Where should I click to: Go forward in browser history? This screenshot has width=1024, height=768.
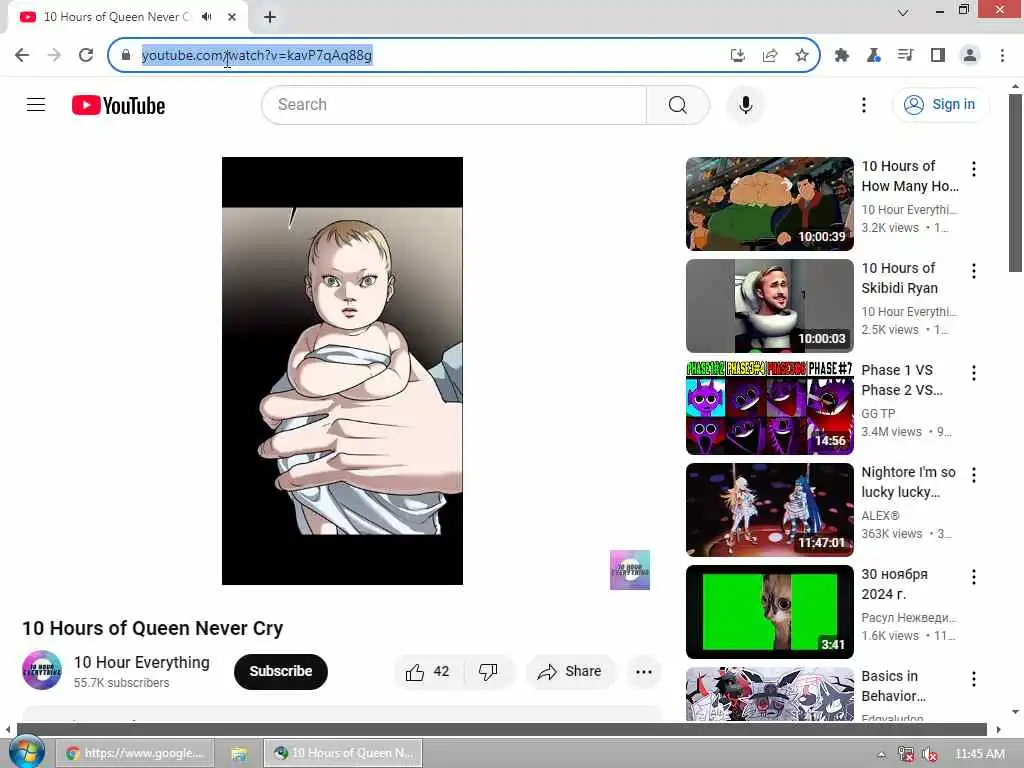[x=54, y=55]
